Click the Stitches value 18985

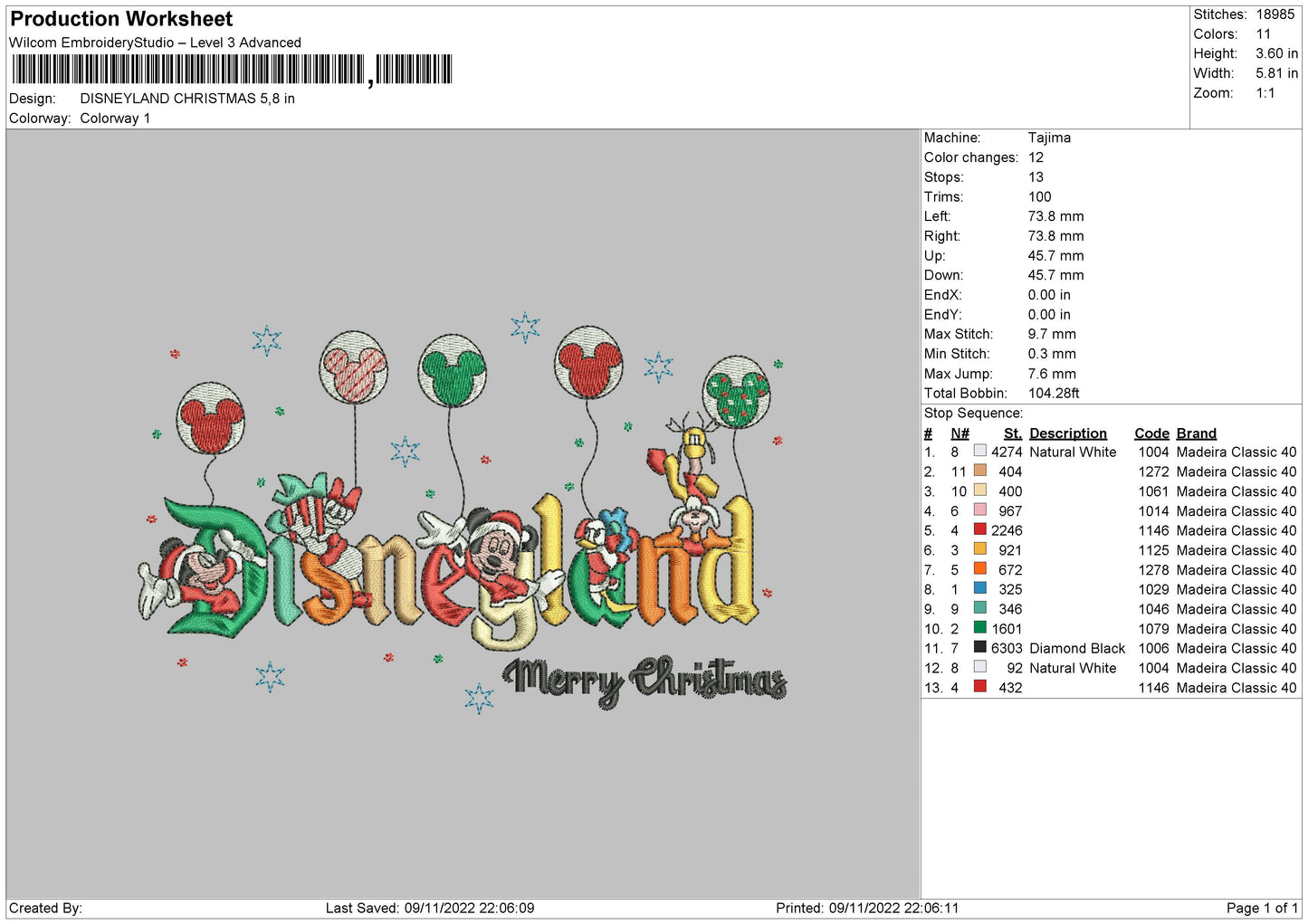1275,14
